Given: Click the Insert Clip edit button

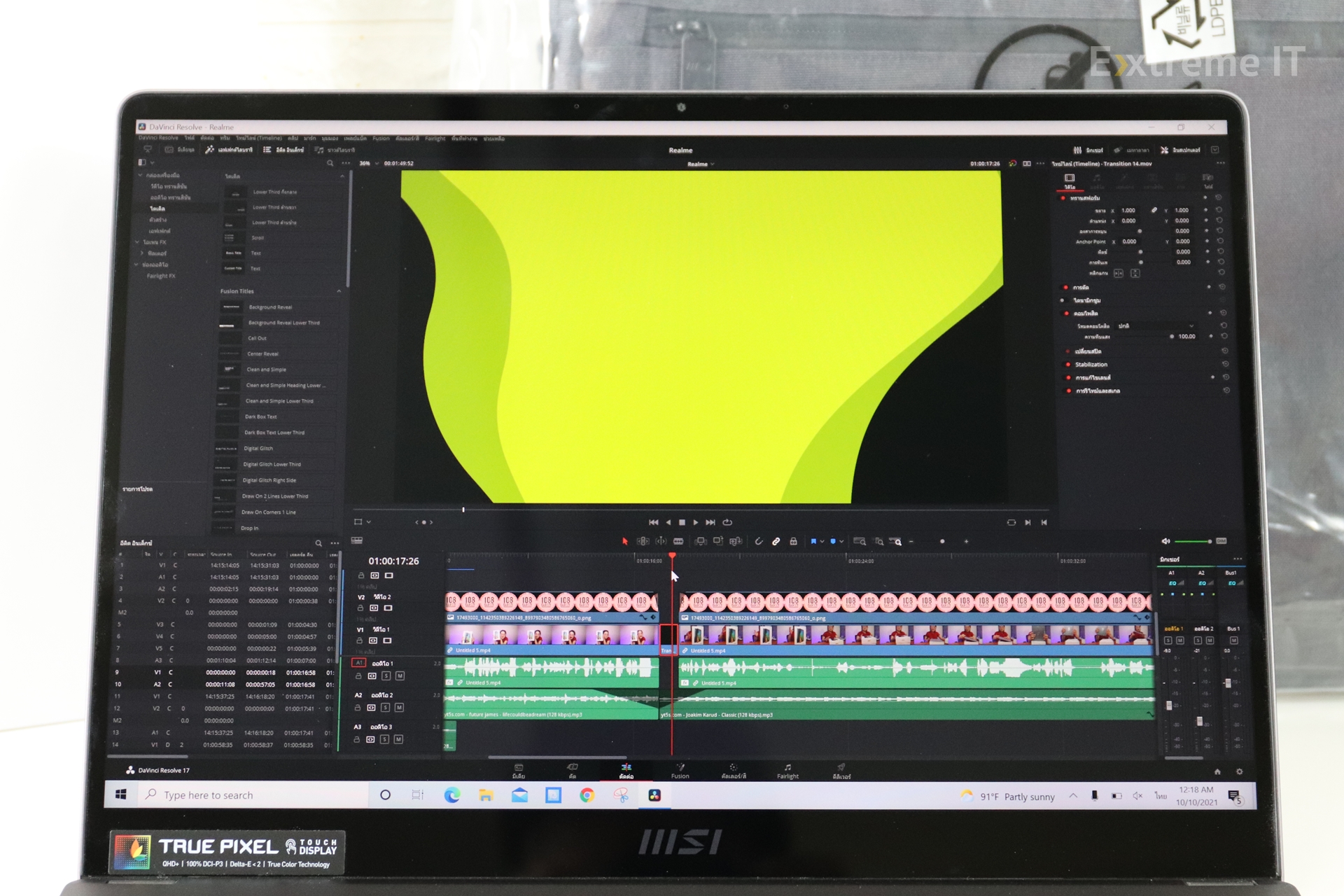Looking at the screenshot, I should [701, 541].
